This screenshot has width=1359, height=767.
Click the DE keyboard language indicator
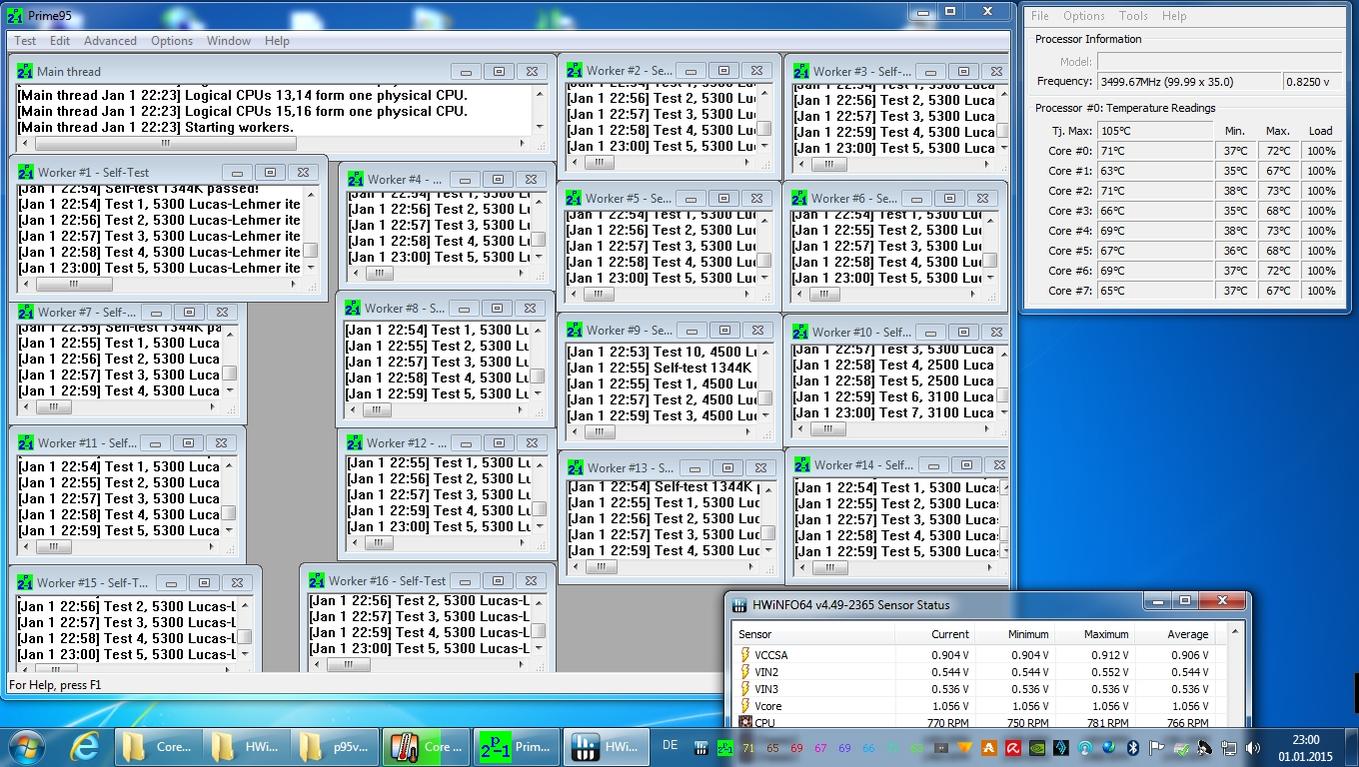tap(670, 746)
